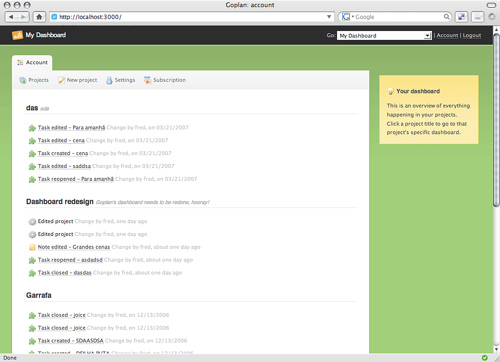Expand the URL bar history arrow
Screen dimensions: 500x362
point(329,17)
